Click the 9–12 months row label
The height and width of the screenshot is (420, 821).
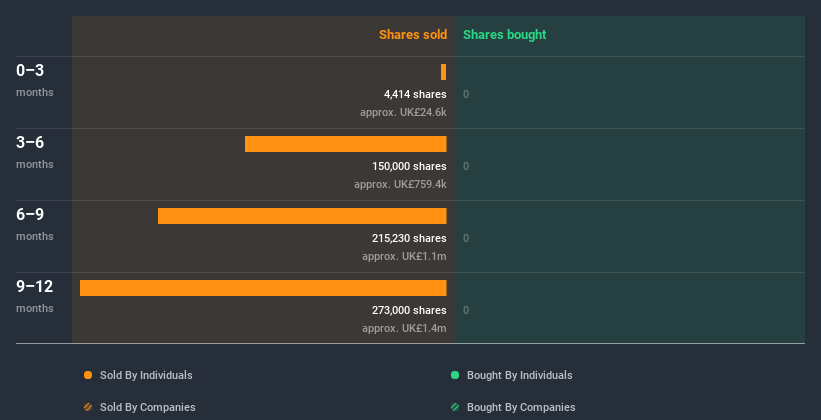click(x=35, y=296)
